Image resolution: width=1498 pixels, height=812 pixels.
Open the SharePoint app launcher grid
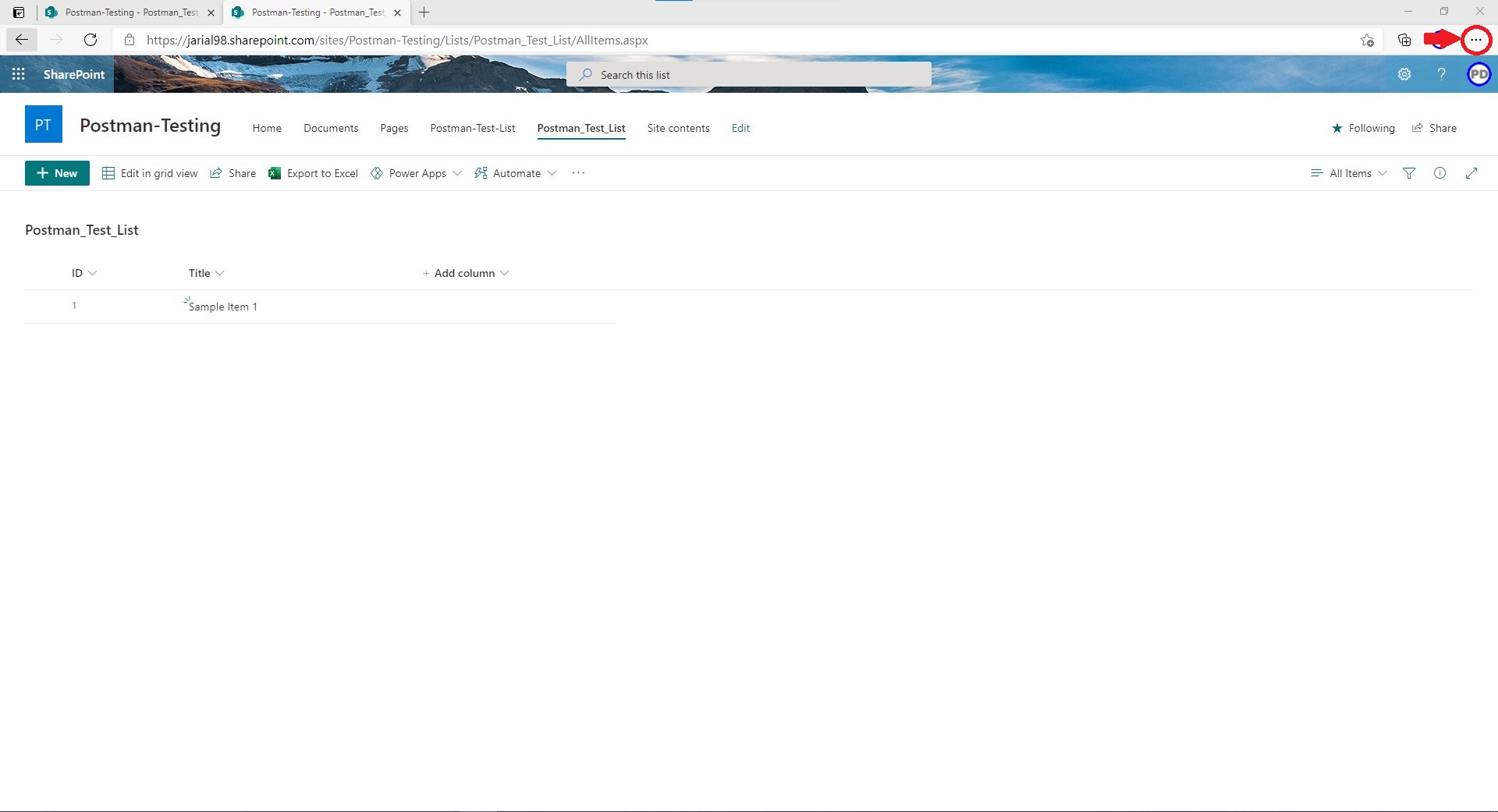(19, 74)
